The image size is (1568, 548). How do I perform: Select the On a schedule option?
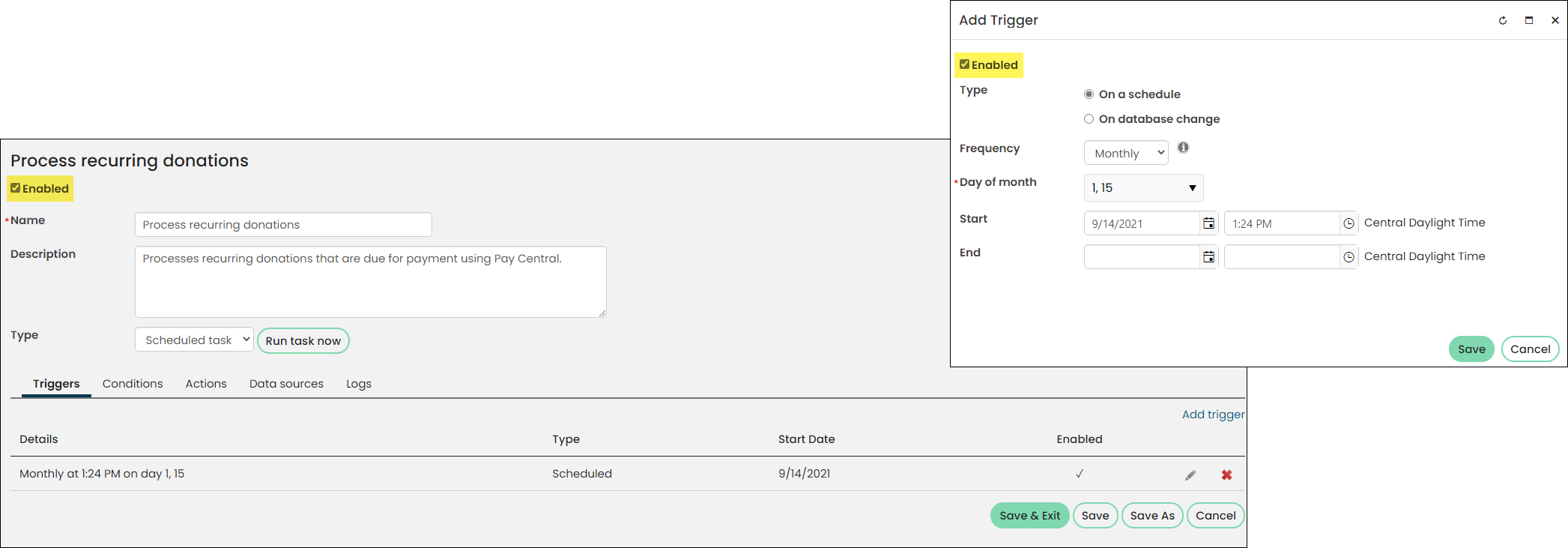click(x=1089, y=94)
